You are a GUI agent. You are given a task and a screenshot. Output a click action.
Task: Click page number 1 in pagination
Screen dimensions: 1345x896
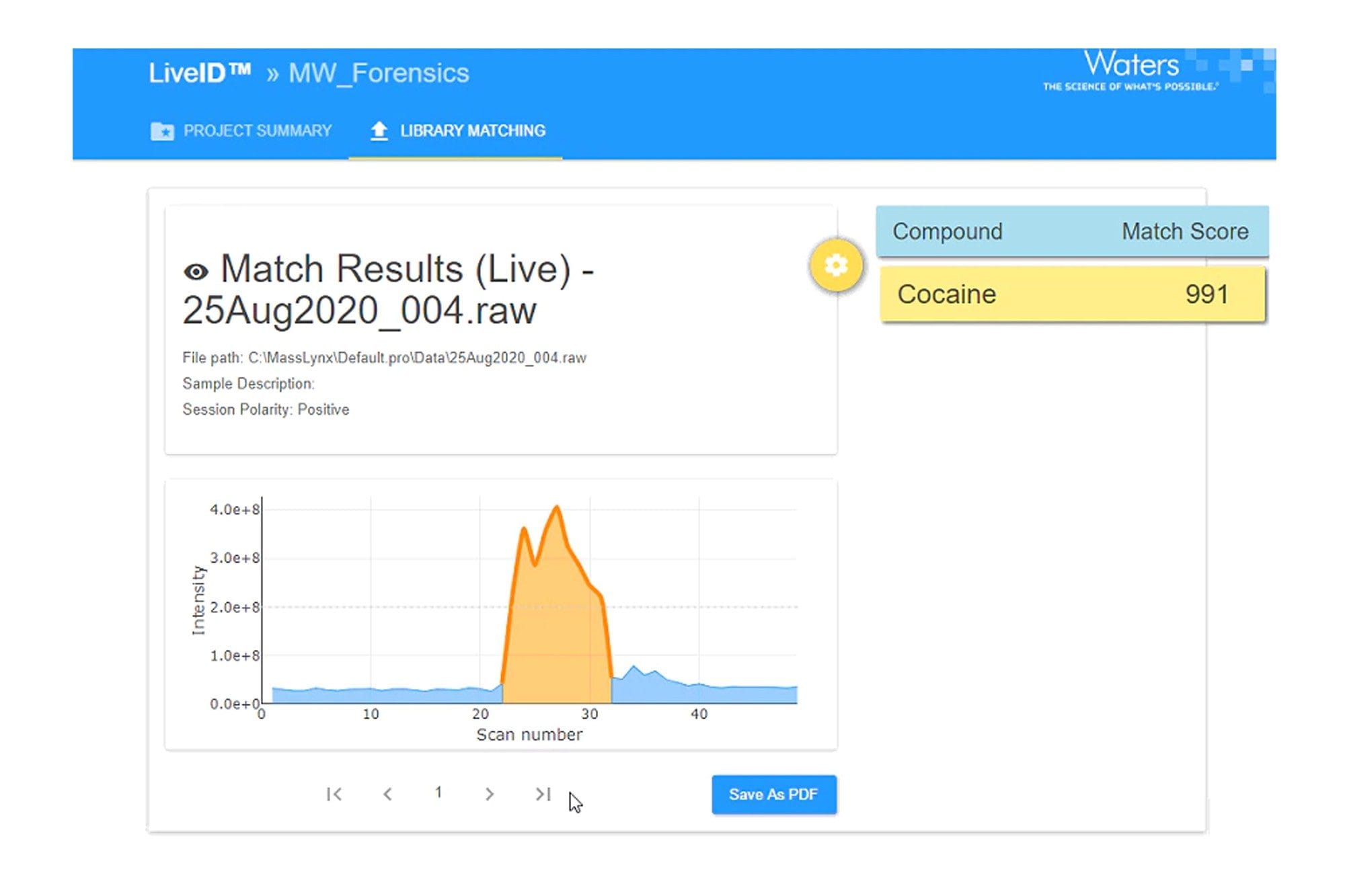coord(438,792)
